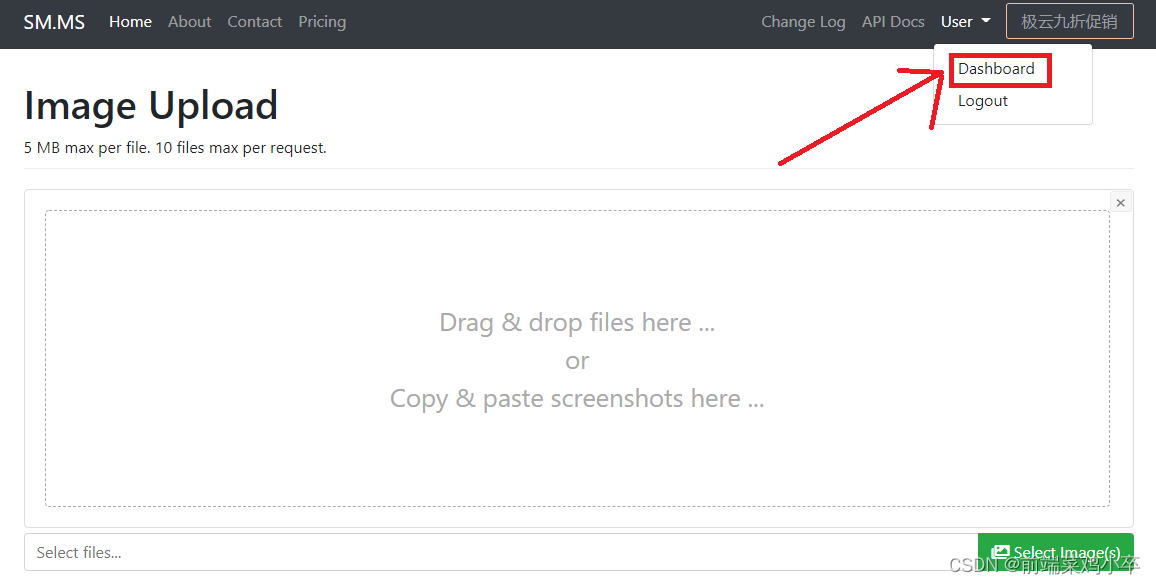Viewport: 1156px width, 584px height.
Task: Click the Select files... input field
Action: point(501,552)
